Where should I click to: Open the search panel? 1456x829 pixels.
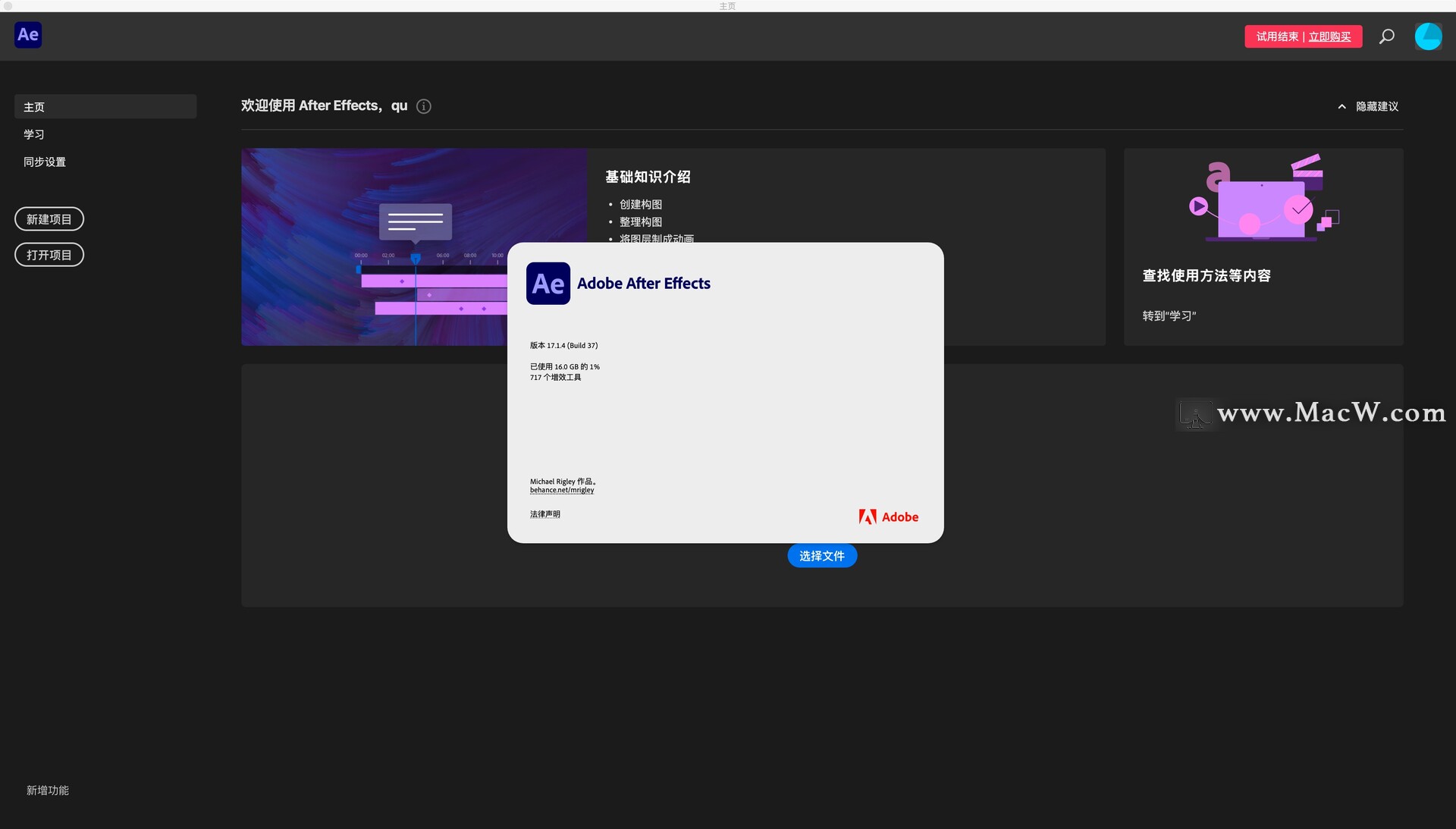[1386, 36]
